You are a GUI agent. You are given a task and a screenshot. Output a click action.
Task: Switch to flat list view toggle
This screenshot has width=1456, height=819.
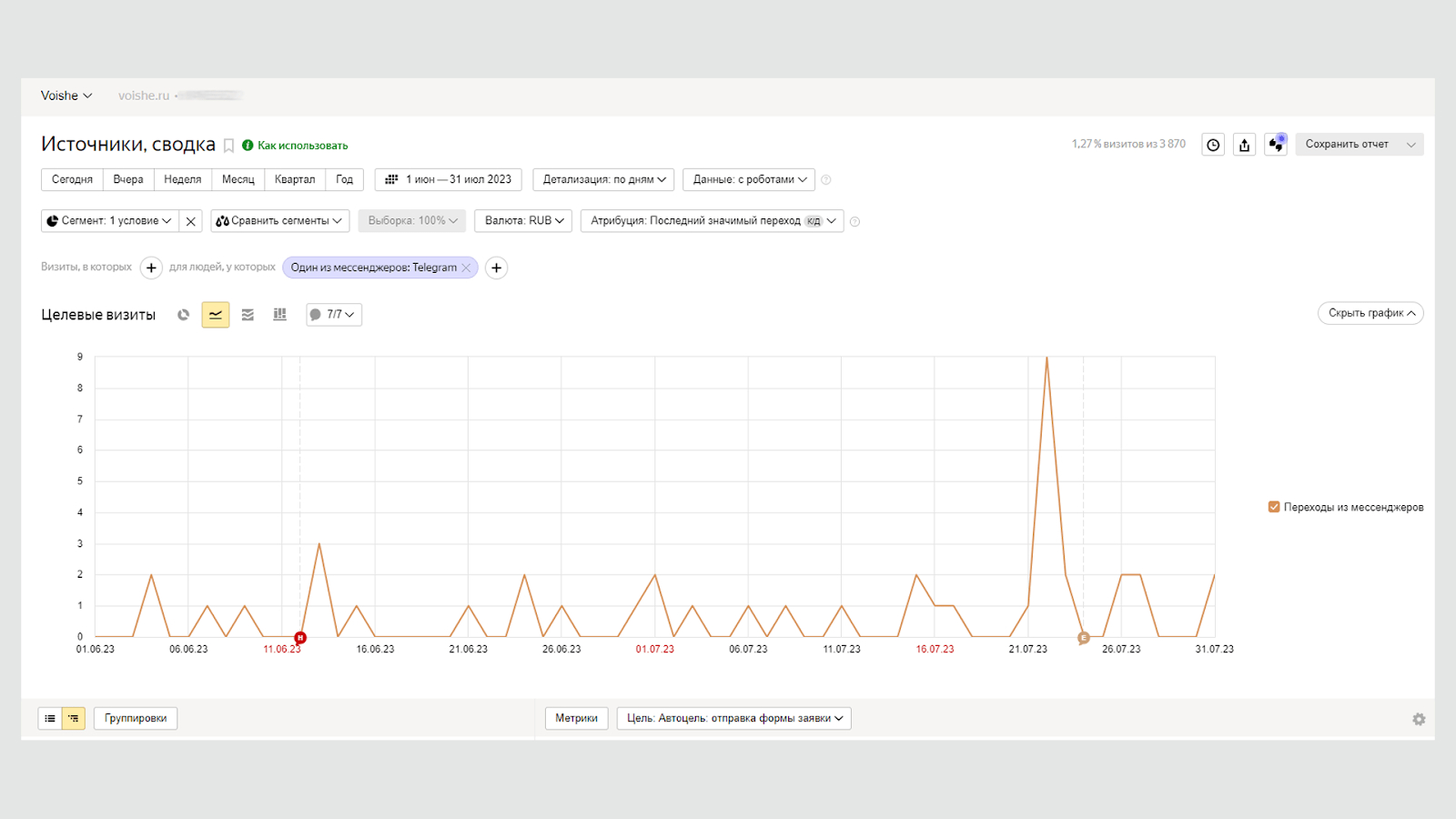pos(50,719)
